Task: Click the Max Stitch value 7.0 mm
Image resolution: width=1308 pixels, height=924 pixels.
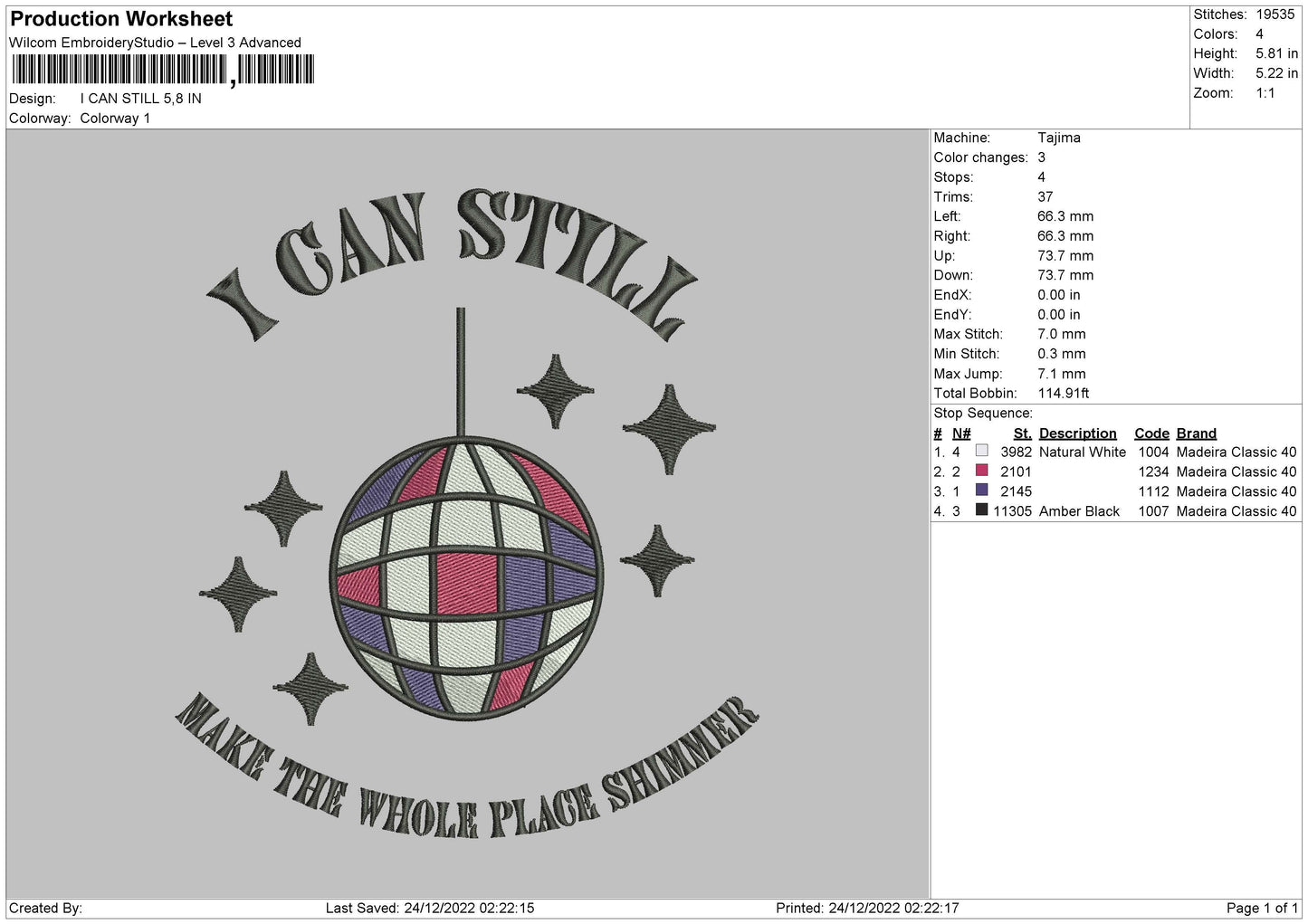Action: 1061,334
